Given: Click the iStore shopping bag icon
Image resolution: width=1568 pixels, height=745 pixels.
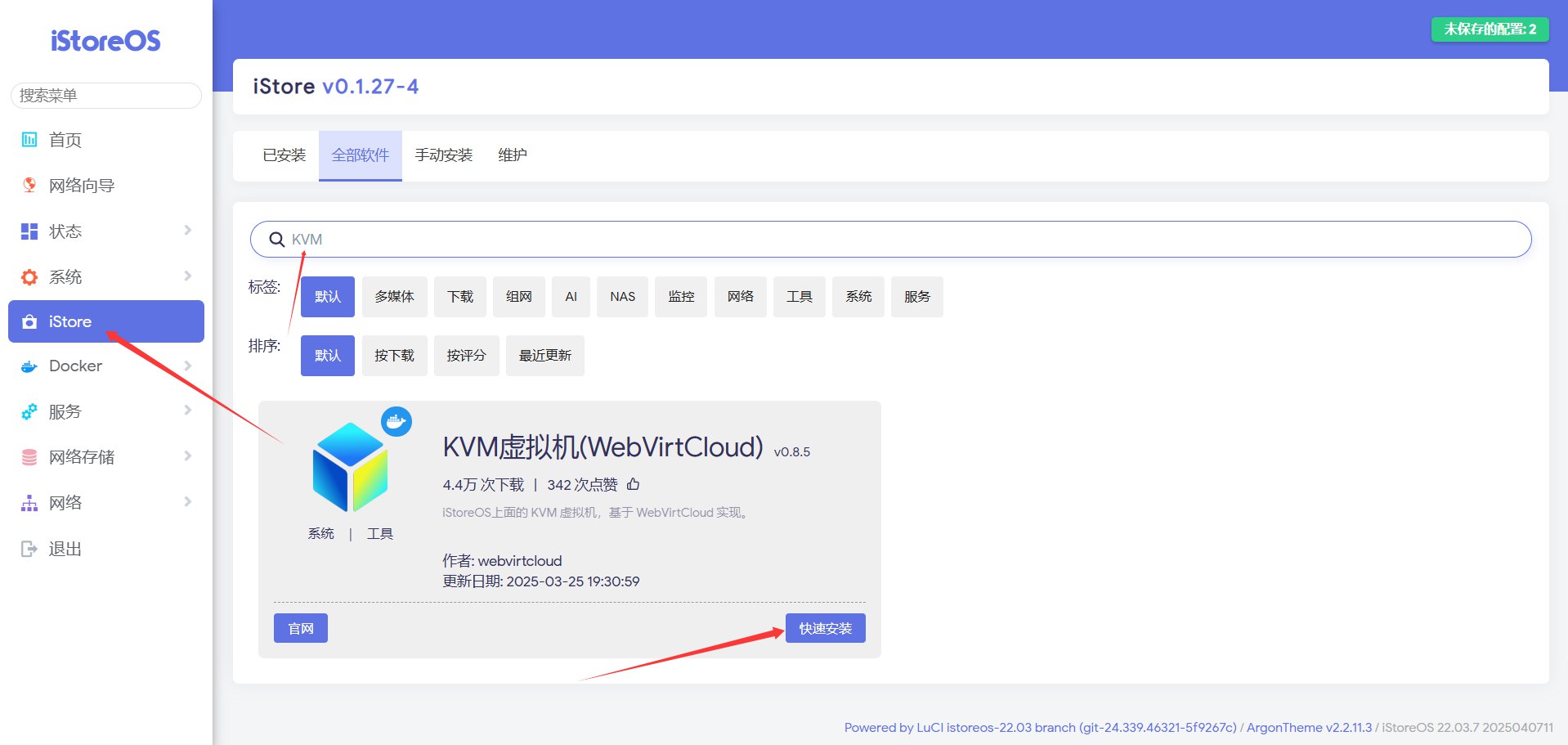Looking at the screenshot, I should (29, 321).
